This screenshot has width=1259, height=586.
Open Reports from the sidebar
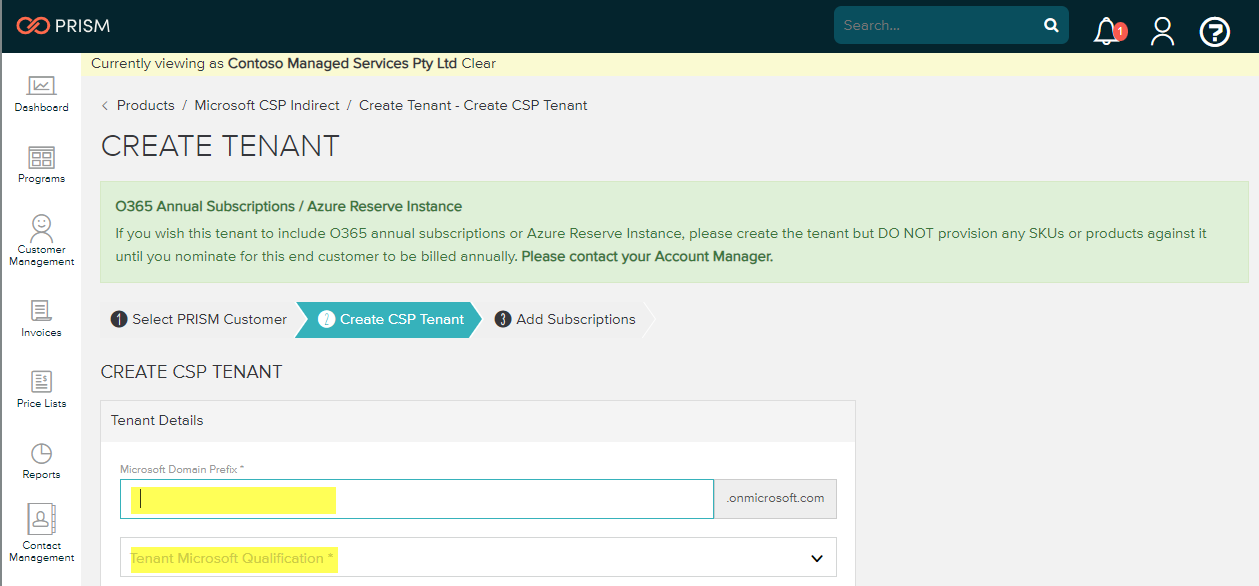point(41,461)
